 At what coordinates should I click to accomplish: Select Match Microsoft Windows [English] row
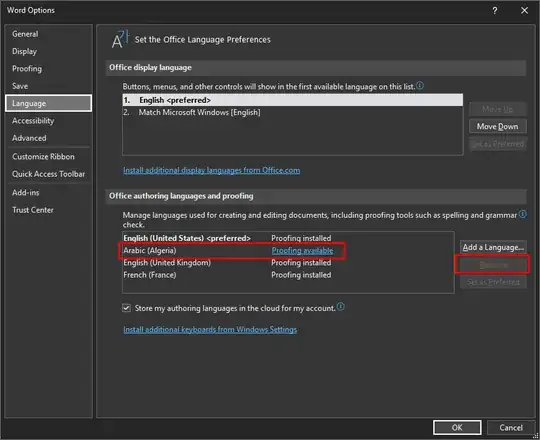coord(293,112)
